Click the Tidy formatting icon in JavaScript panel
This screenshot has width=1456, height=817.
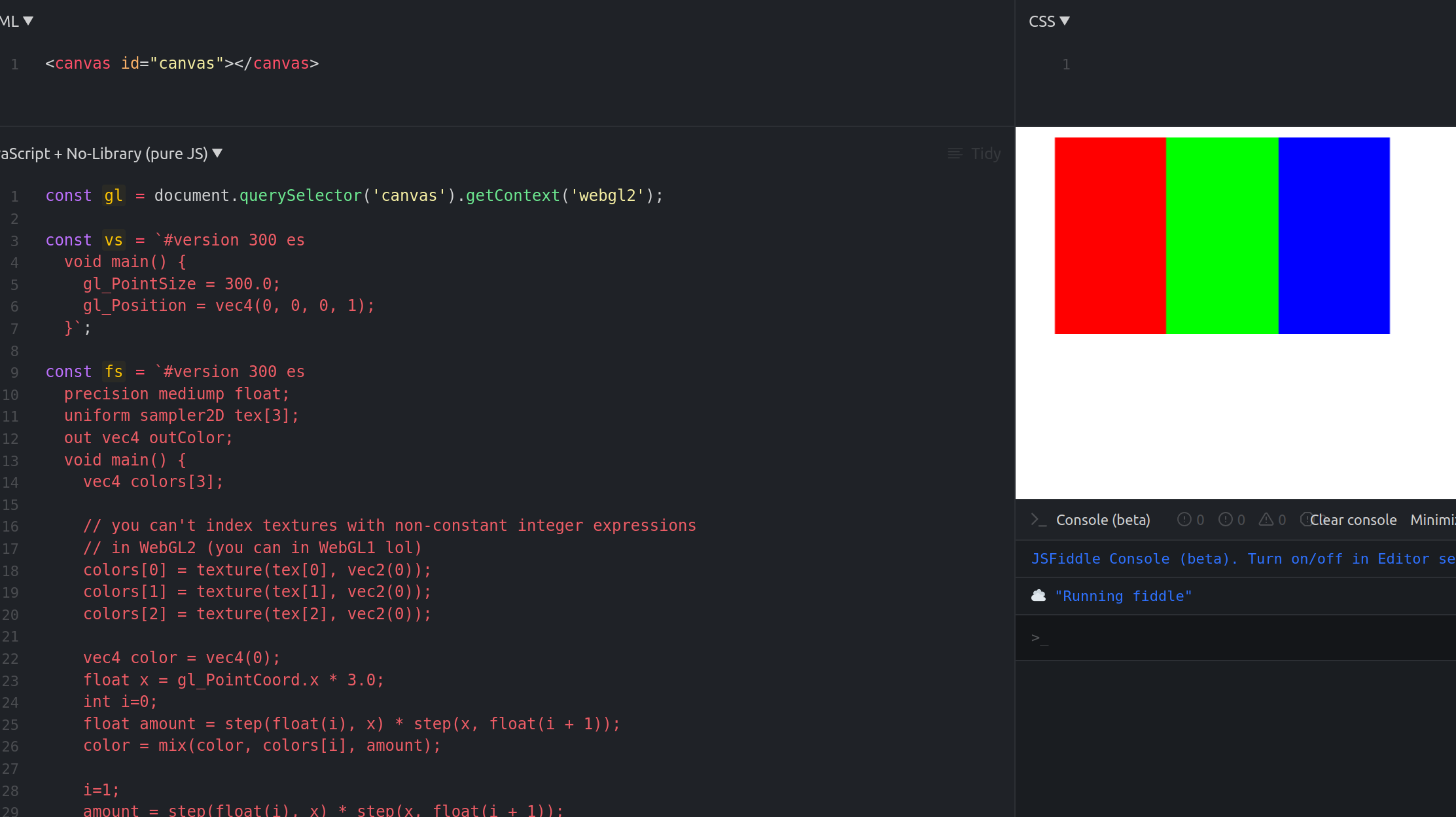[x=954, y=153]
